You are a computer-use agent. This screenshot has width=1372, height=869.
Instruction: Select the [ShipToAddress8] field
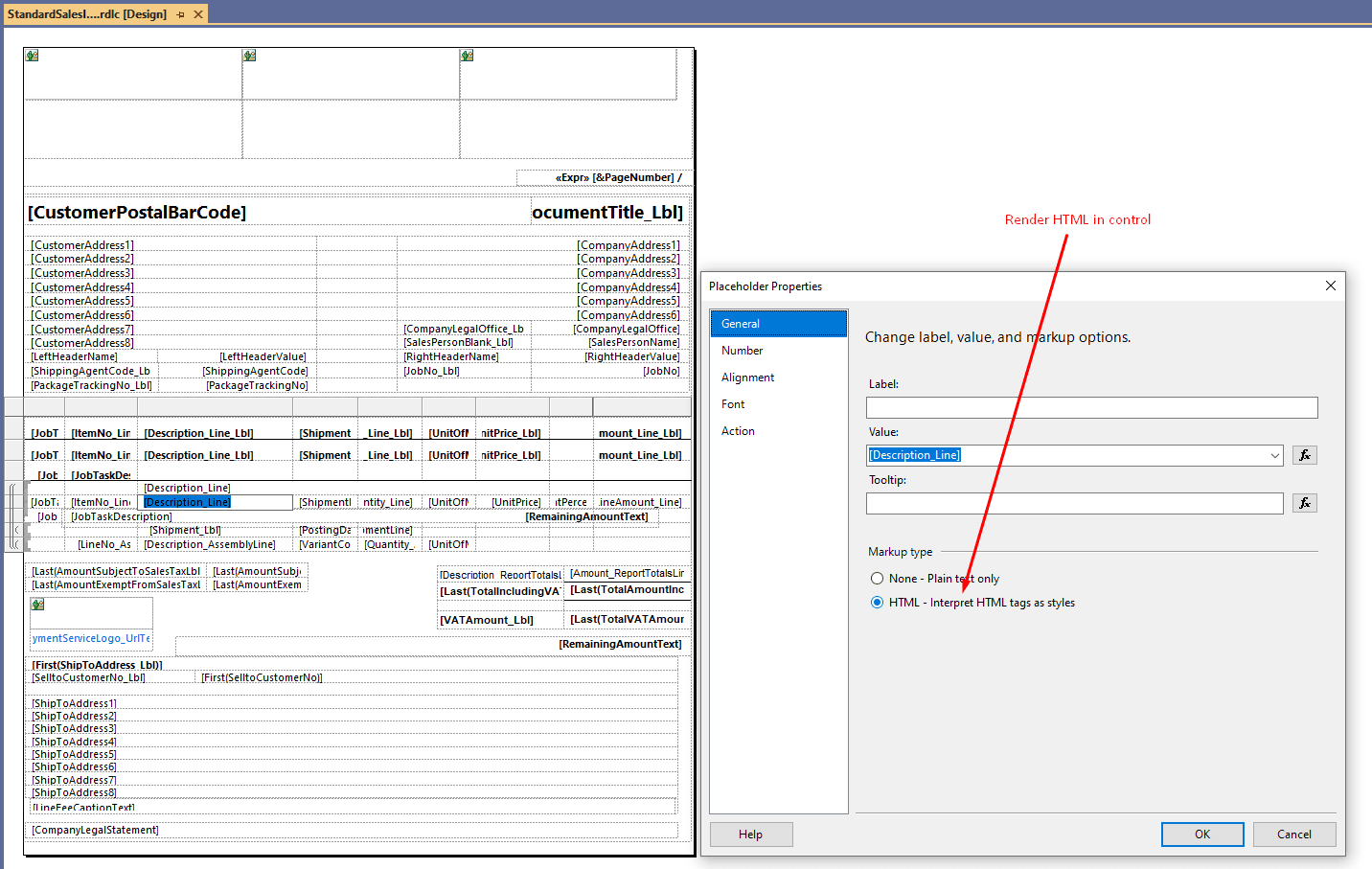click(x=74, y=792)
